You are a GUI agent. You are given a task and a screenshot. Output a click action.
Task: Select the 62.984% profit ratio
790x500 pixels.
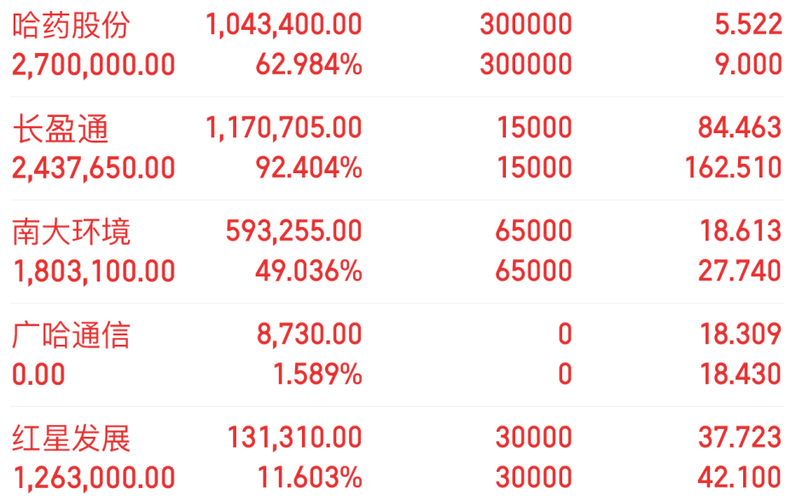309,65
